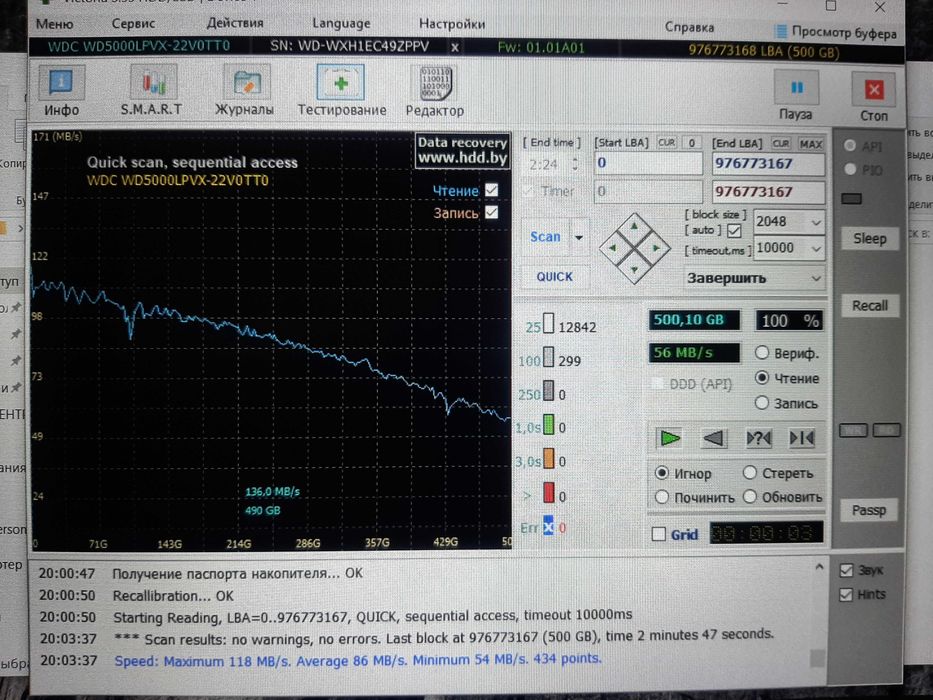The image size is (933, 700).
Task: Open the Language menu
Action: coord(341,24)
